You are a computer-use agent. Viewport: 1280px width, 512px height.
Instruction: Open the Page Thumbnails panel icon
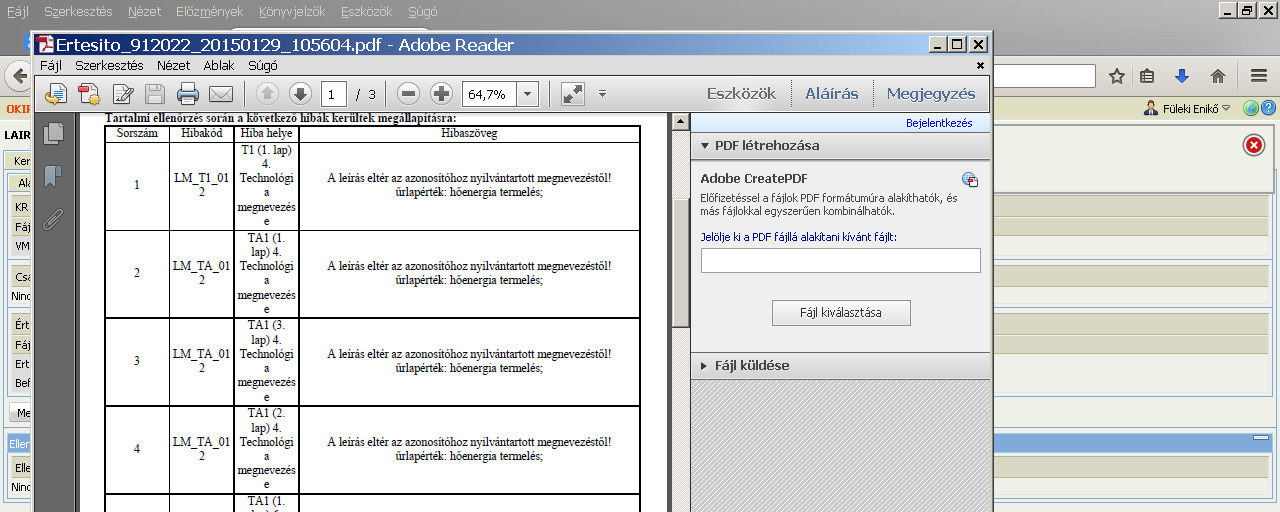coord(53,133)
